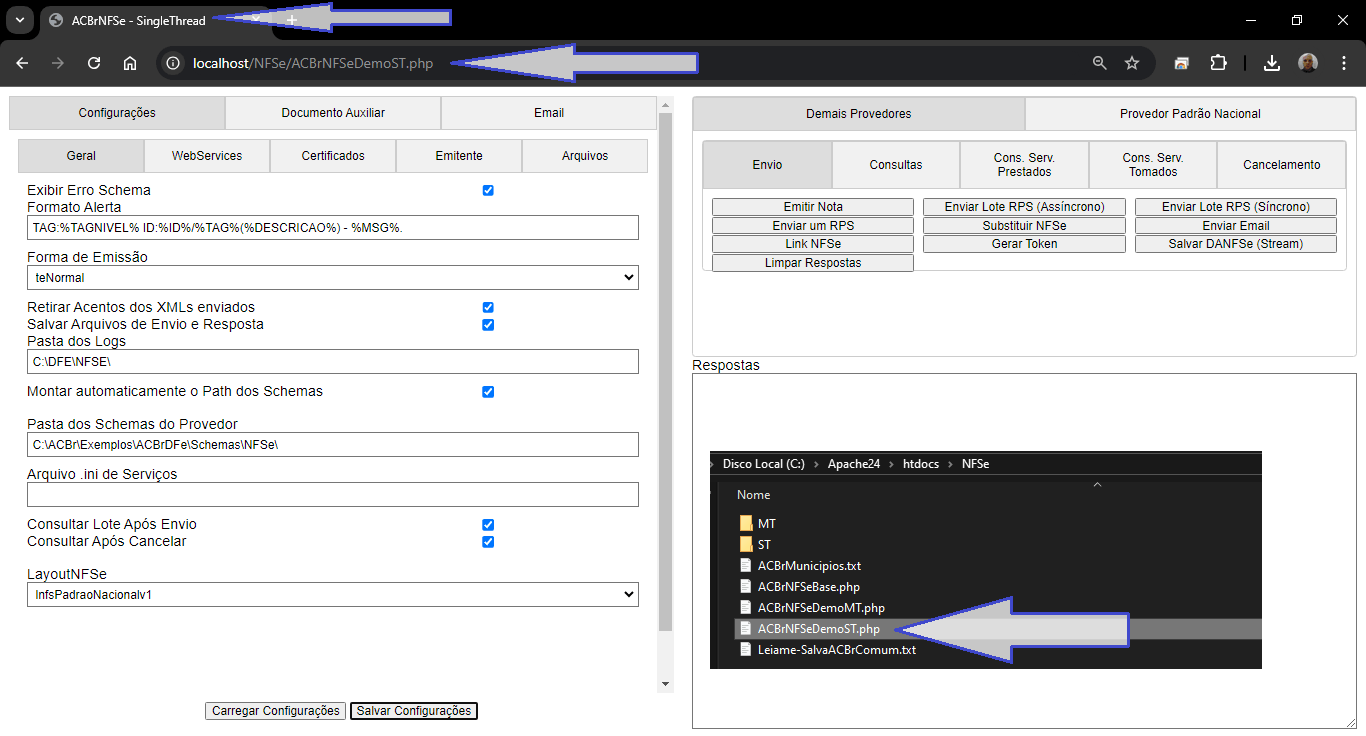Select the Geral sub-tab
Viewport: 1366px width, 736px height.
click(81, 156)
